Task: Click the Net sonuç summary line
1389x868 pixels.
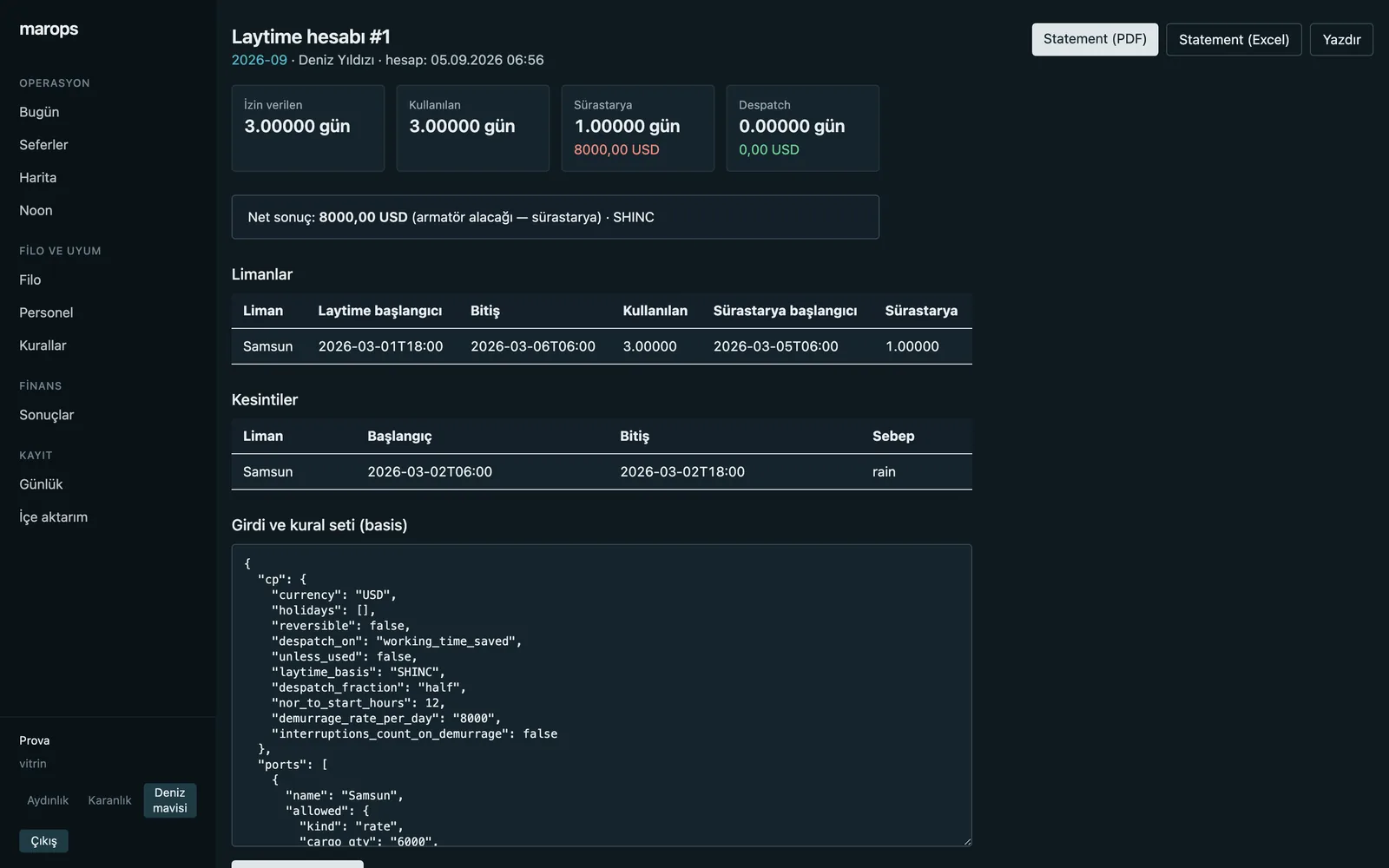Action: tap(556, 217)
